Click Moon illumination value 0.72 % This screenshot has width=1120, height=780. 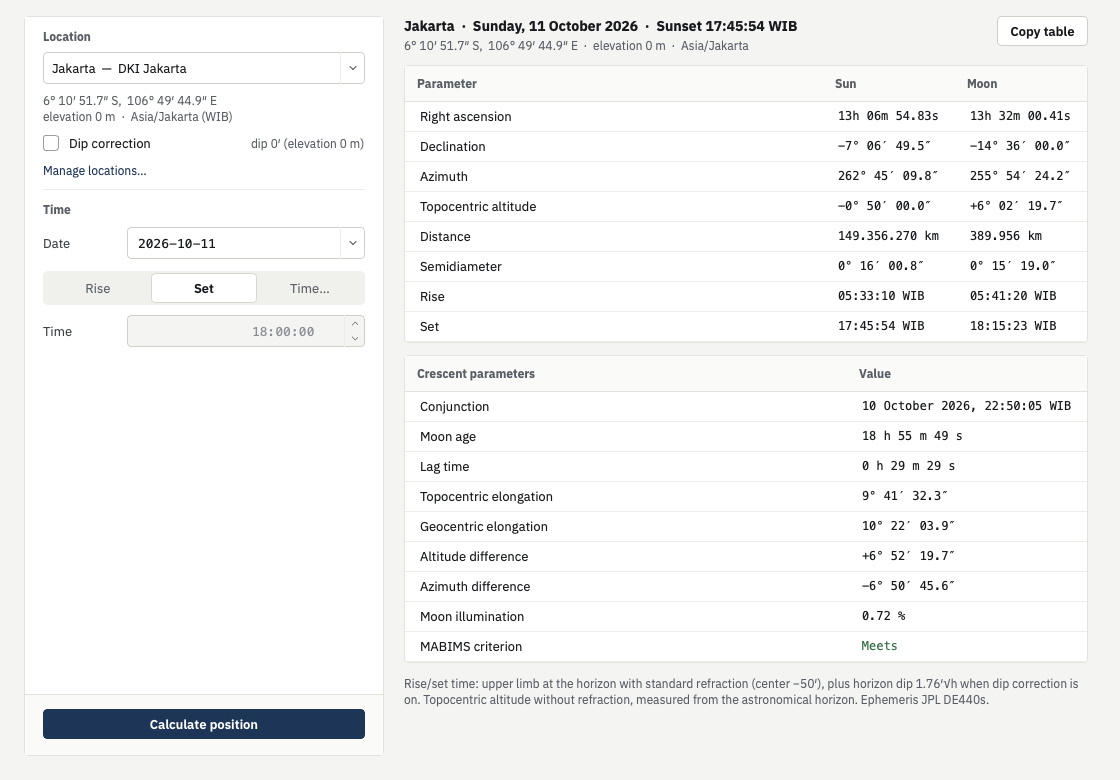(x=884, y=616)
